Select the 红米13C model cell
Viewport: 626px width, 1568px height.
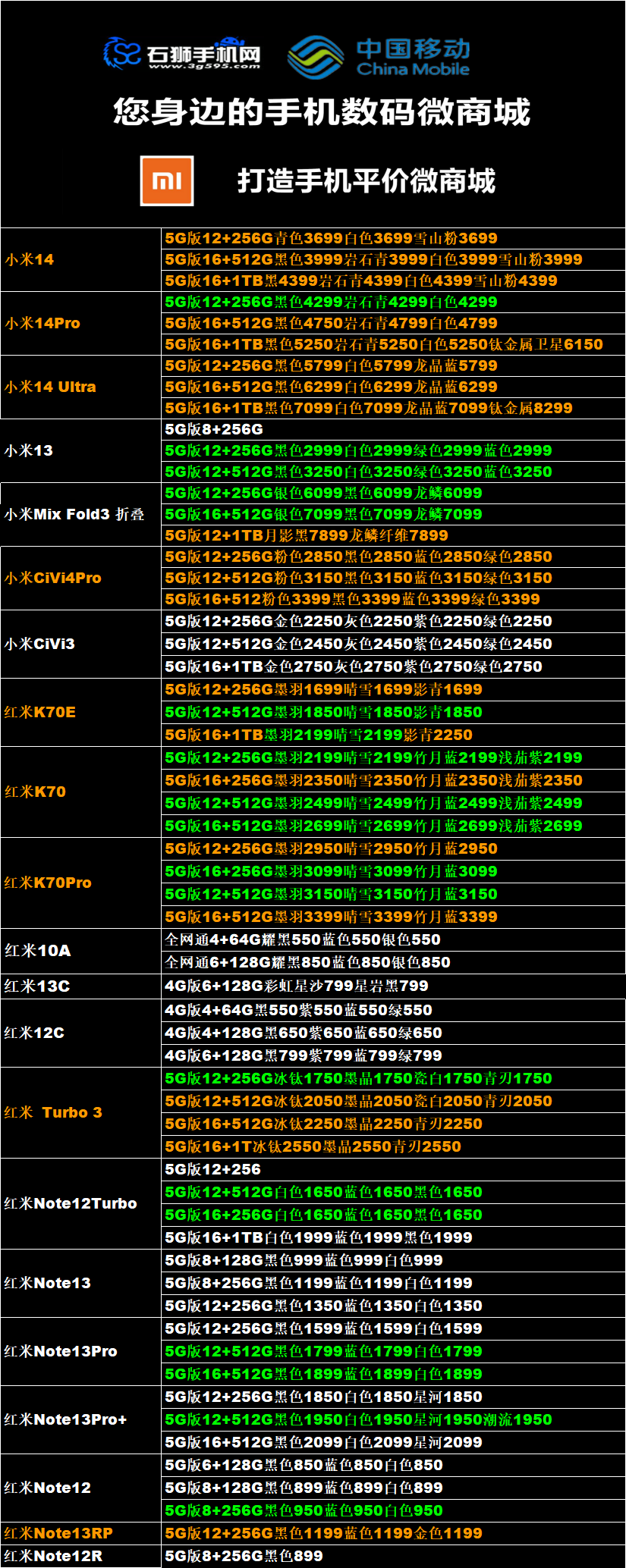coord(81,986)
